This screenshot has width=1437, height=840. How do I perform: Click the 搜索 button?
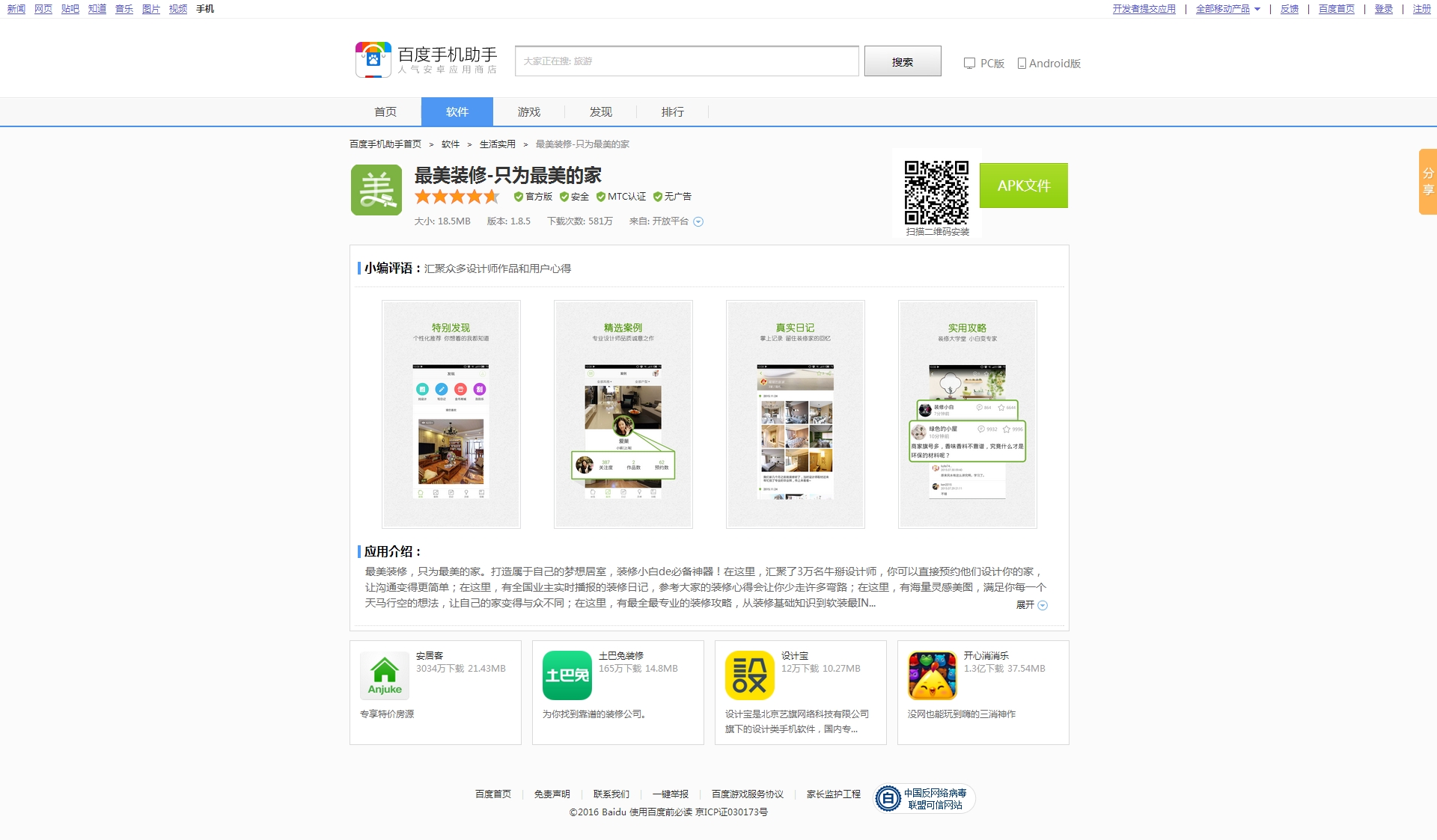click(x=903, y=61)
